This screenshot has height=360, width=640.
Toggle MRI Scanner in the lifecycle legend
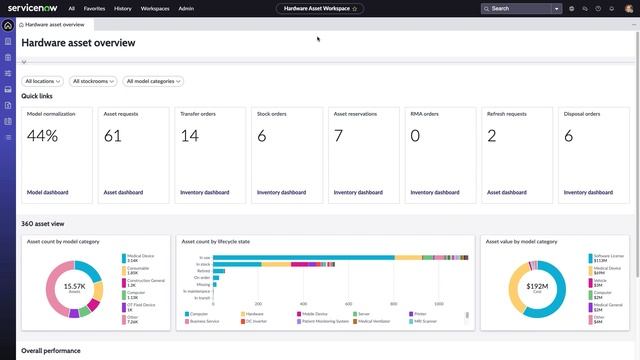(423, 321)
